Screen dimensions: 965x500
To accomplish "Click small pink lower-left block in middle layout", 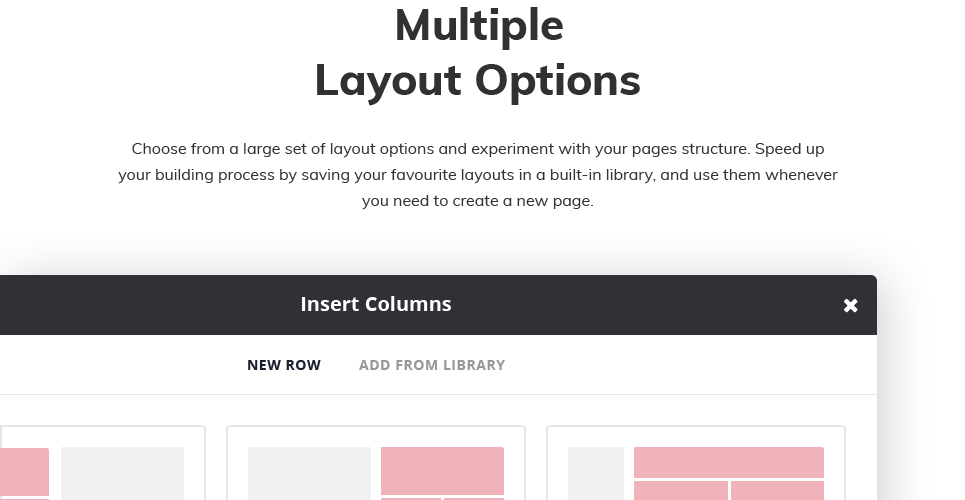I will click(411, 499).
